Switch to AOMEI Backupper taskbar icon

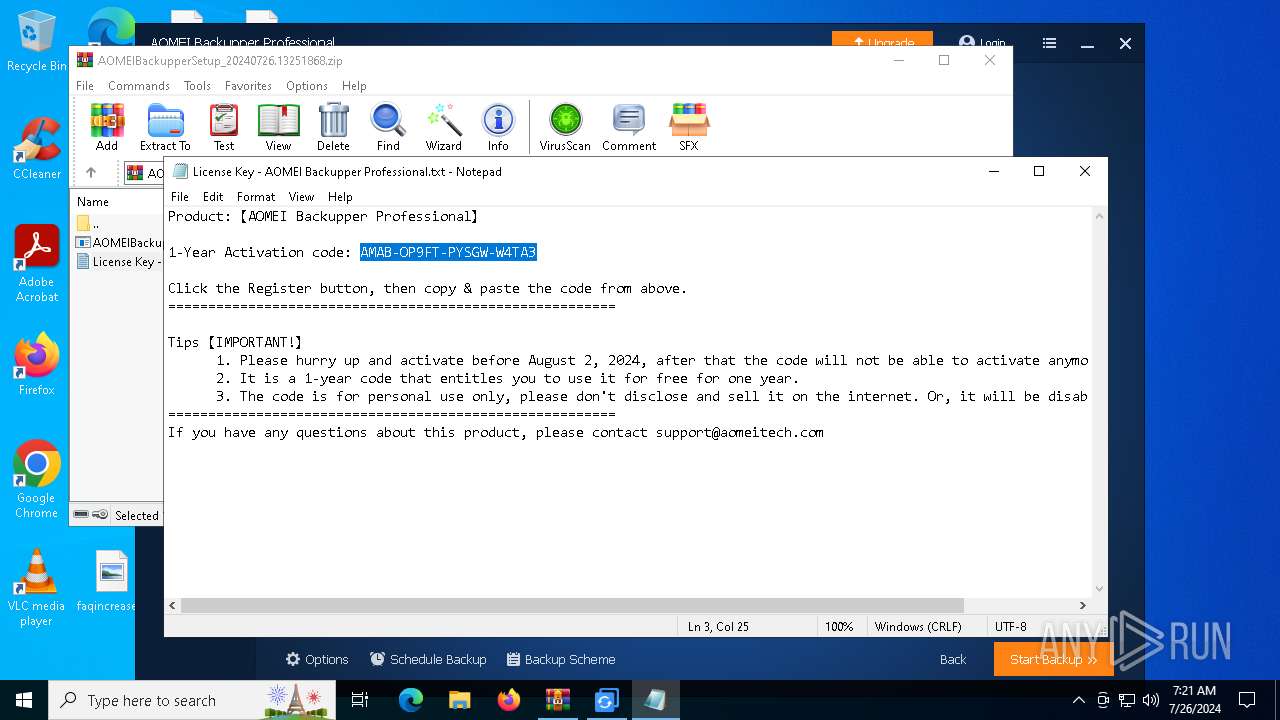[x=606, y=700]
